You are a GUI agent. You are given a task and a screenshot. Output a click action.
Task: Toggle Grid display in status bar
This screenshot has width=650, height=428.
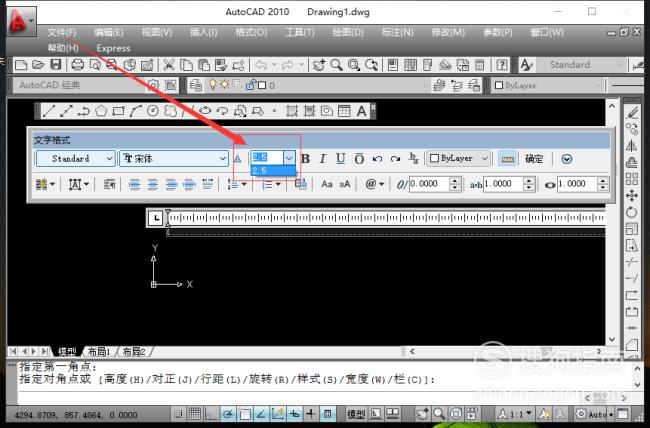pyautogui.click(x=195, y=413)
